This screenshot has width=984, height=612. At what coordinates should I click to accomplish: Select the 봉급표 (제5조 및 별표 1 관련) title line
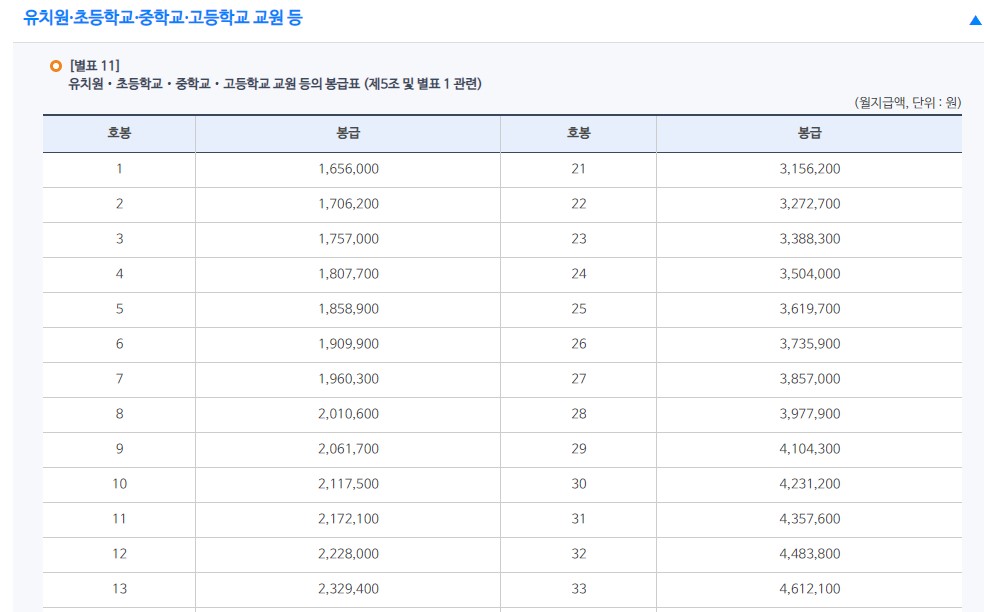coord(275,83)
